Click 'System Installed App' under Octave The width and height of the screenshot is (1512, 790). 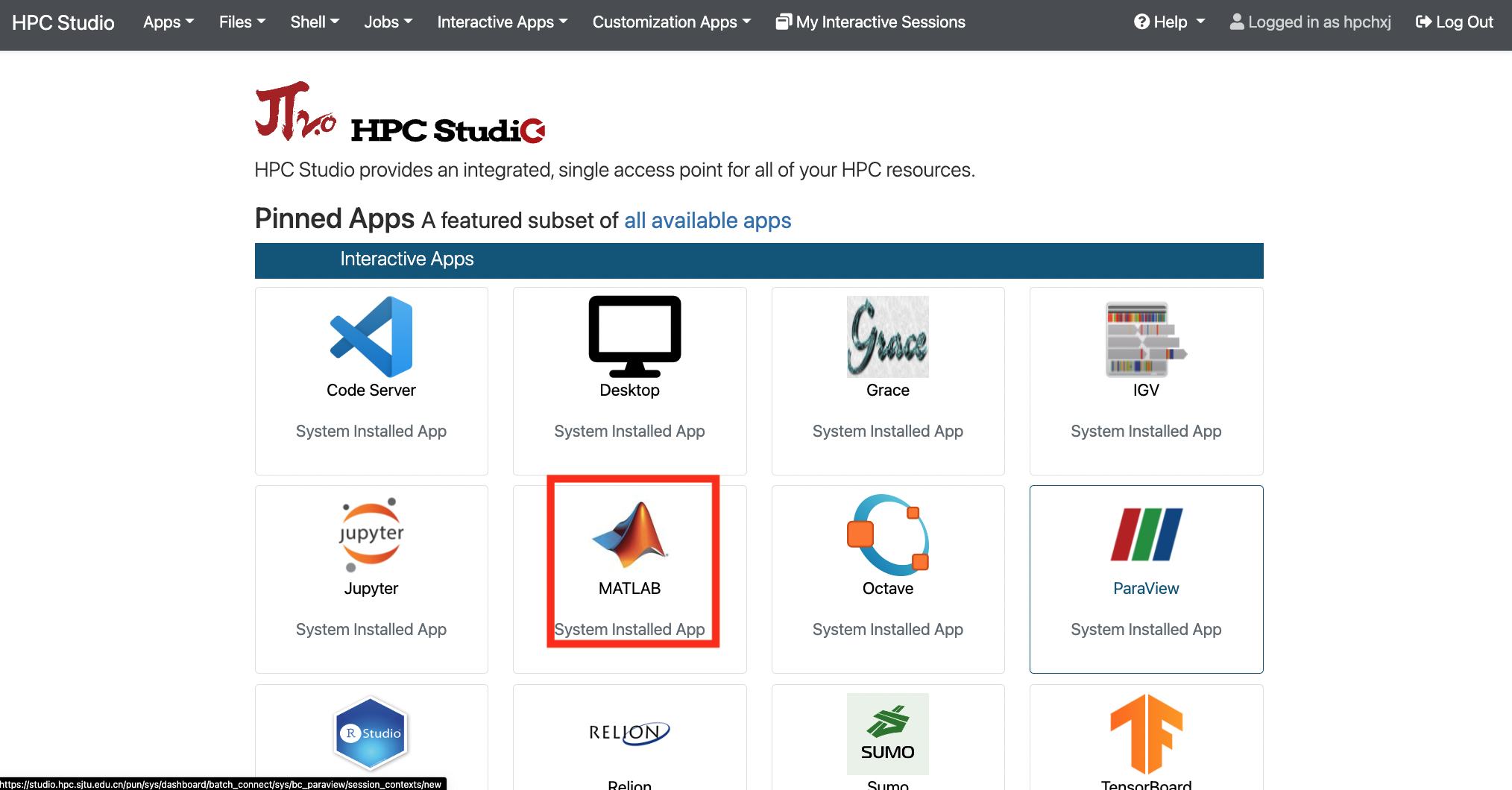point(887,630)
